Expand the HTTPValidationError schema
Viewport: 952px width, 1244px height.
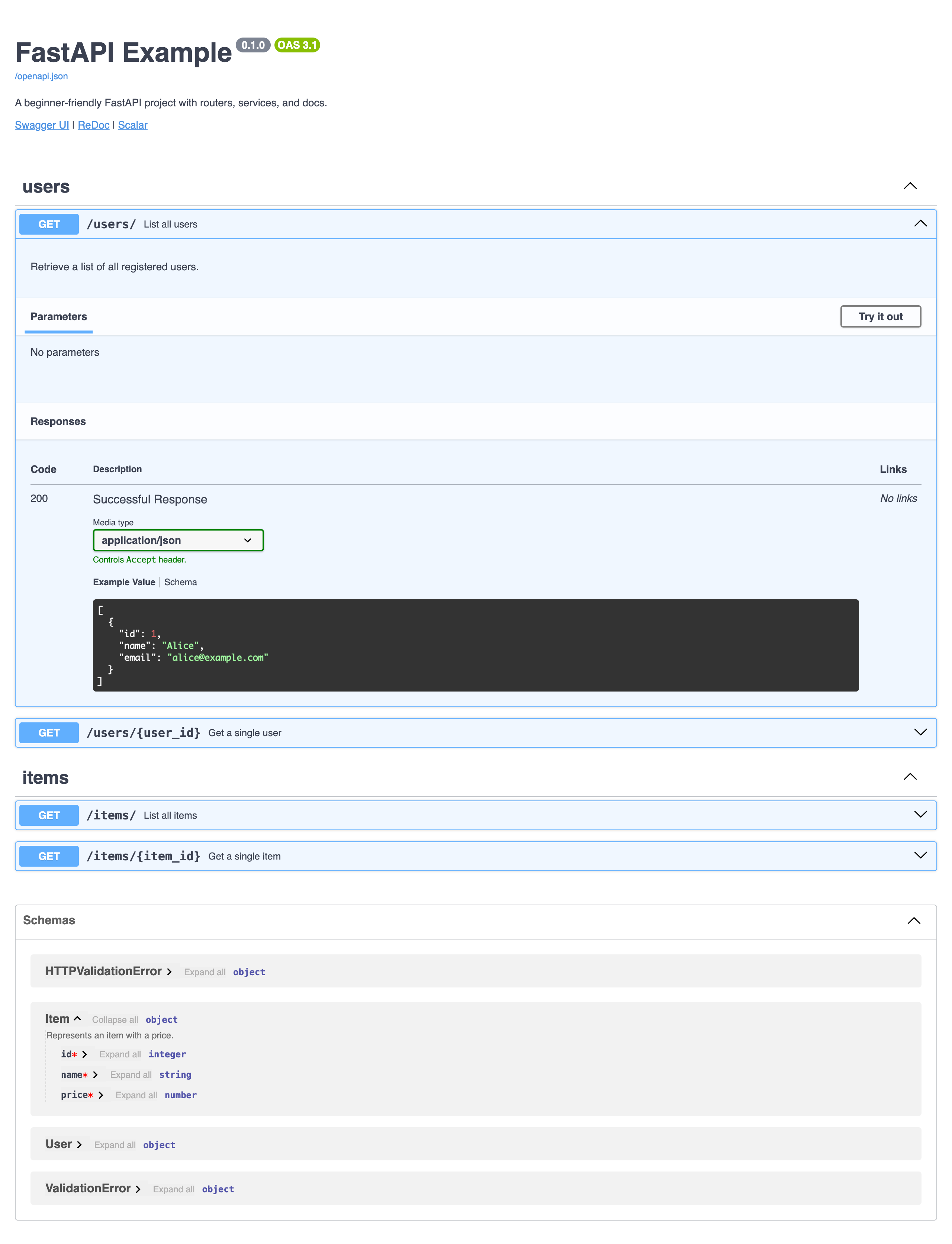(170, 971)
